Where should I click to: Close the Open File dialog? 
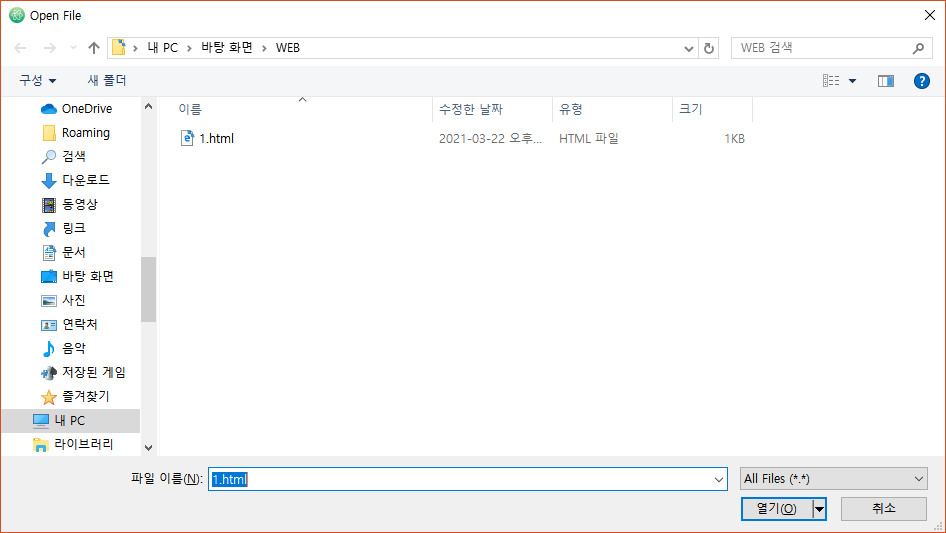tap(930, 15)
